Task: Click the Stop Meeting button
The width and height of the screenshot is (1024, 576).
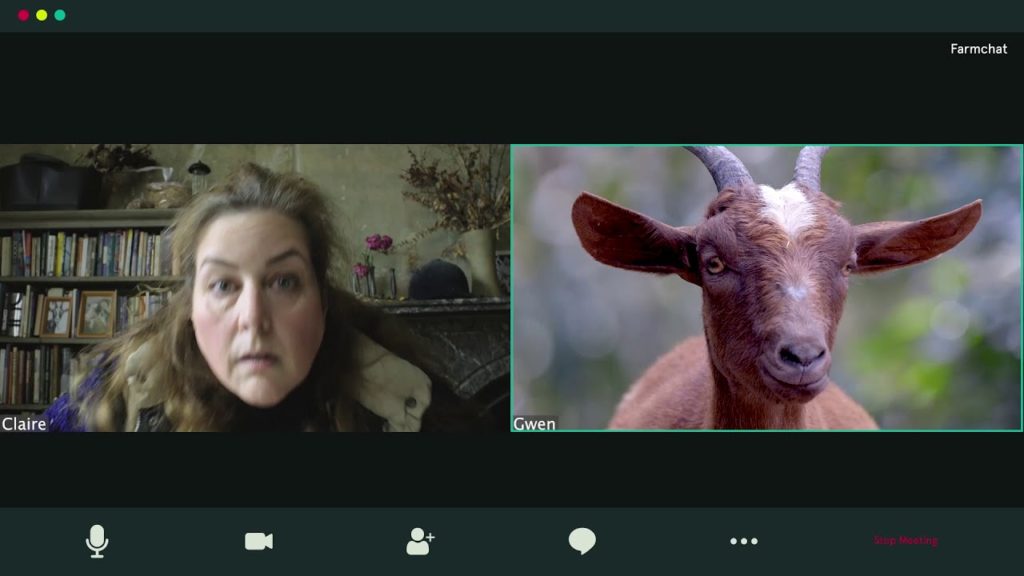Action: 906,541
